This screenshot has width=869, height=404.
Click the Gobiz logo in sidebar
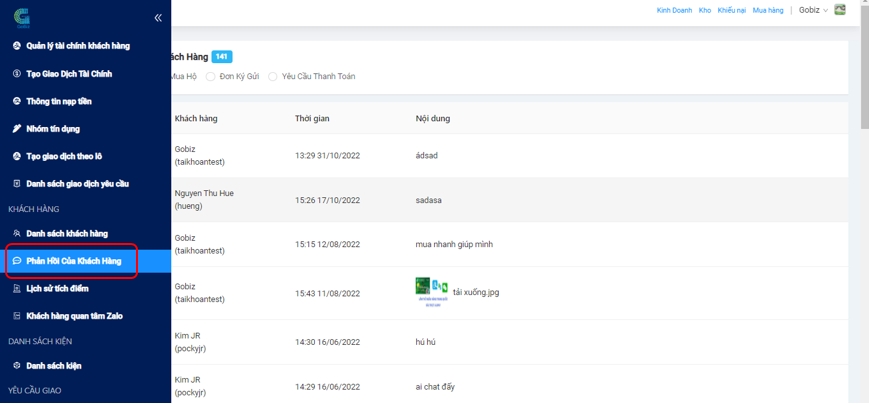tap(22, 17)
